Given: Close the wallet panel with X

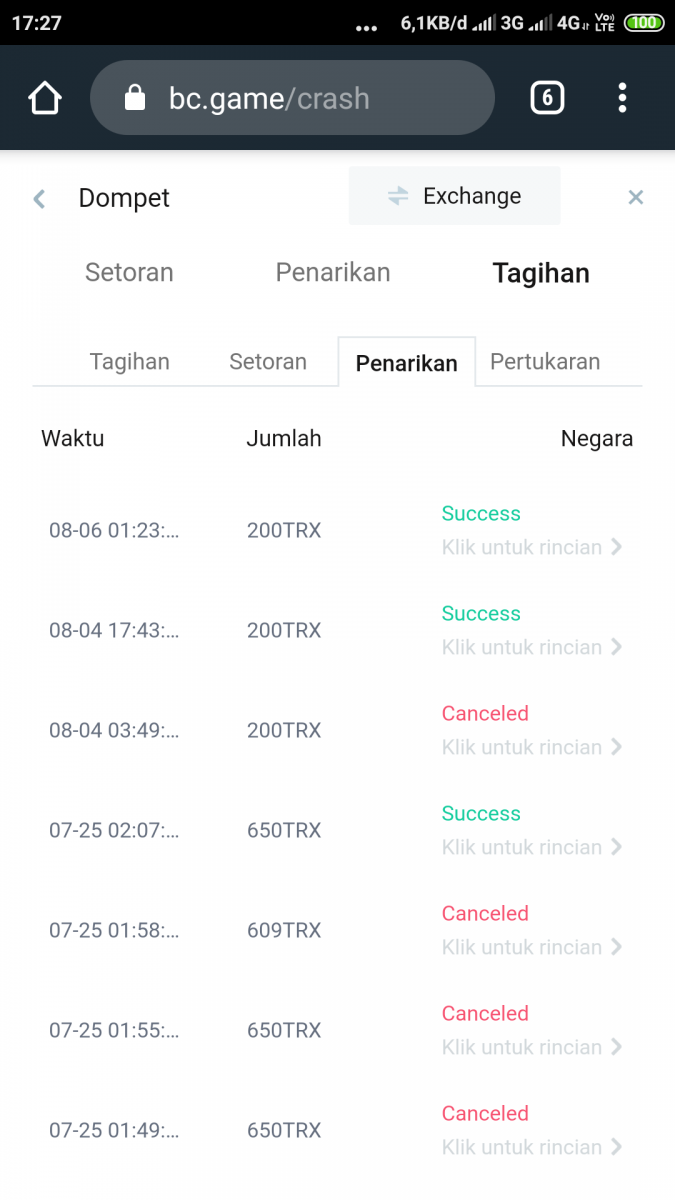Looking at the screenshot, I should click(x=635, y=198).
